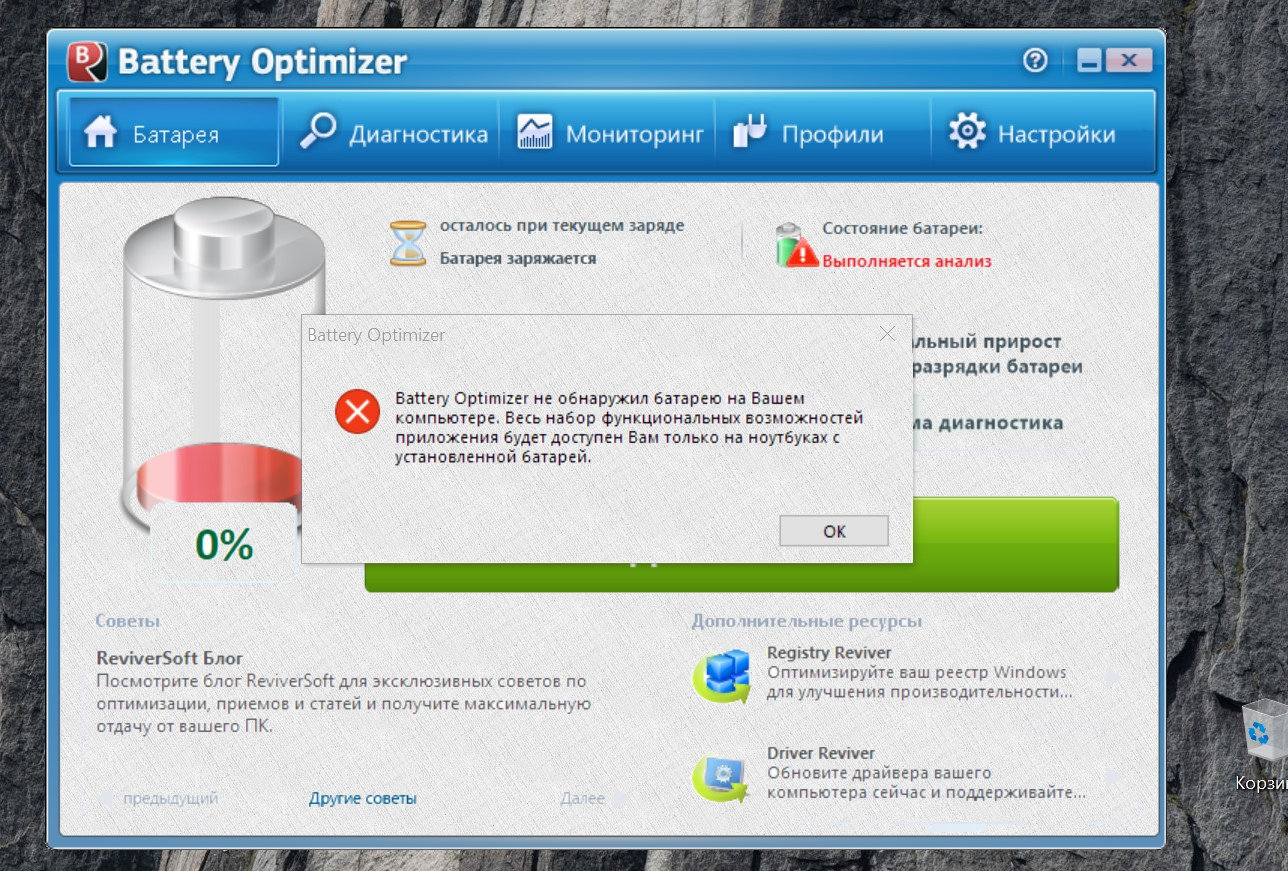The height and width of the screenshot is (871, 1288).
Task: Open the Профили tab
Action: 822,132
